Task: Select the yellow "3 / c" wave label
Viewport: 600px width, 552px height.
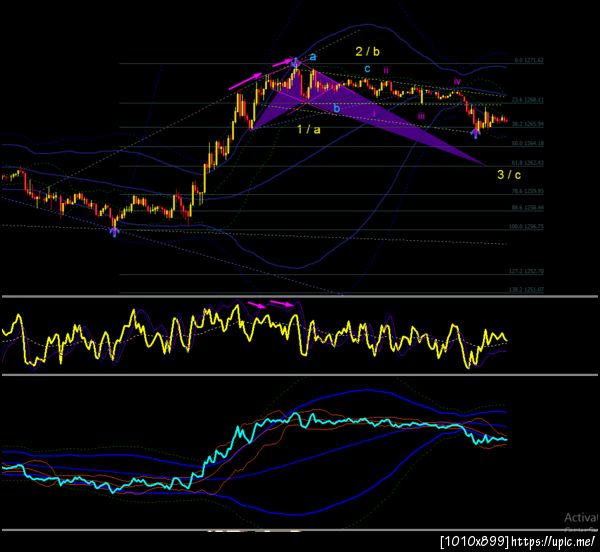Action: [x=509, y=174]
